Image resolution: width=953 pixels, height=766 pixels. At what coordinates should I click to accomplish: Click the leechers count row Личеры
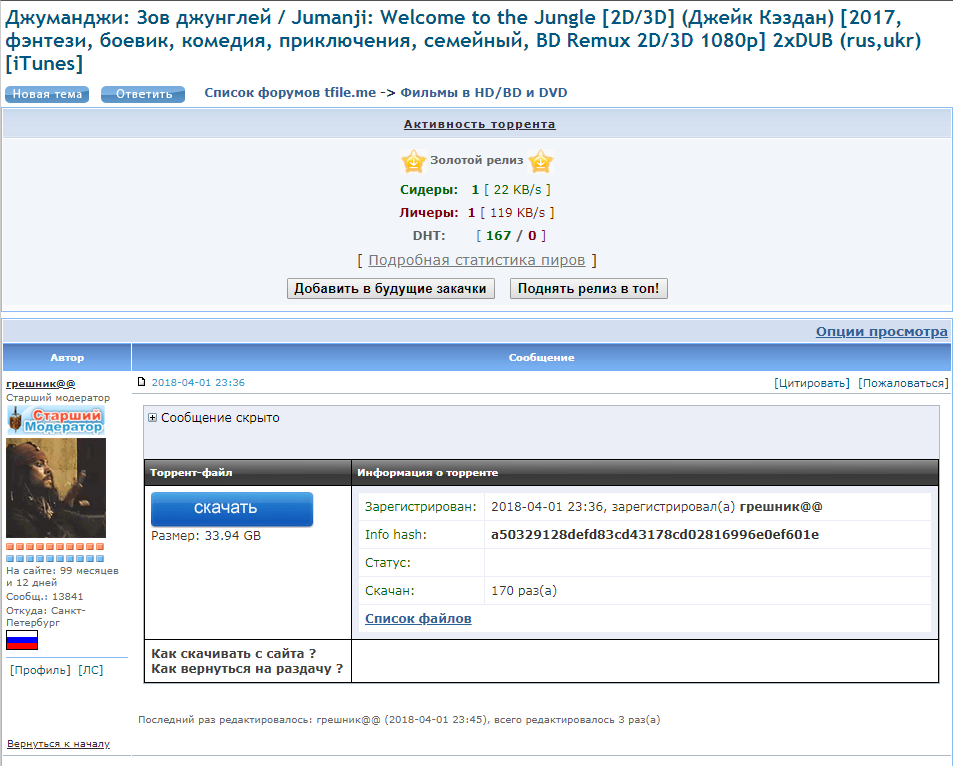[x=476, y=213]
